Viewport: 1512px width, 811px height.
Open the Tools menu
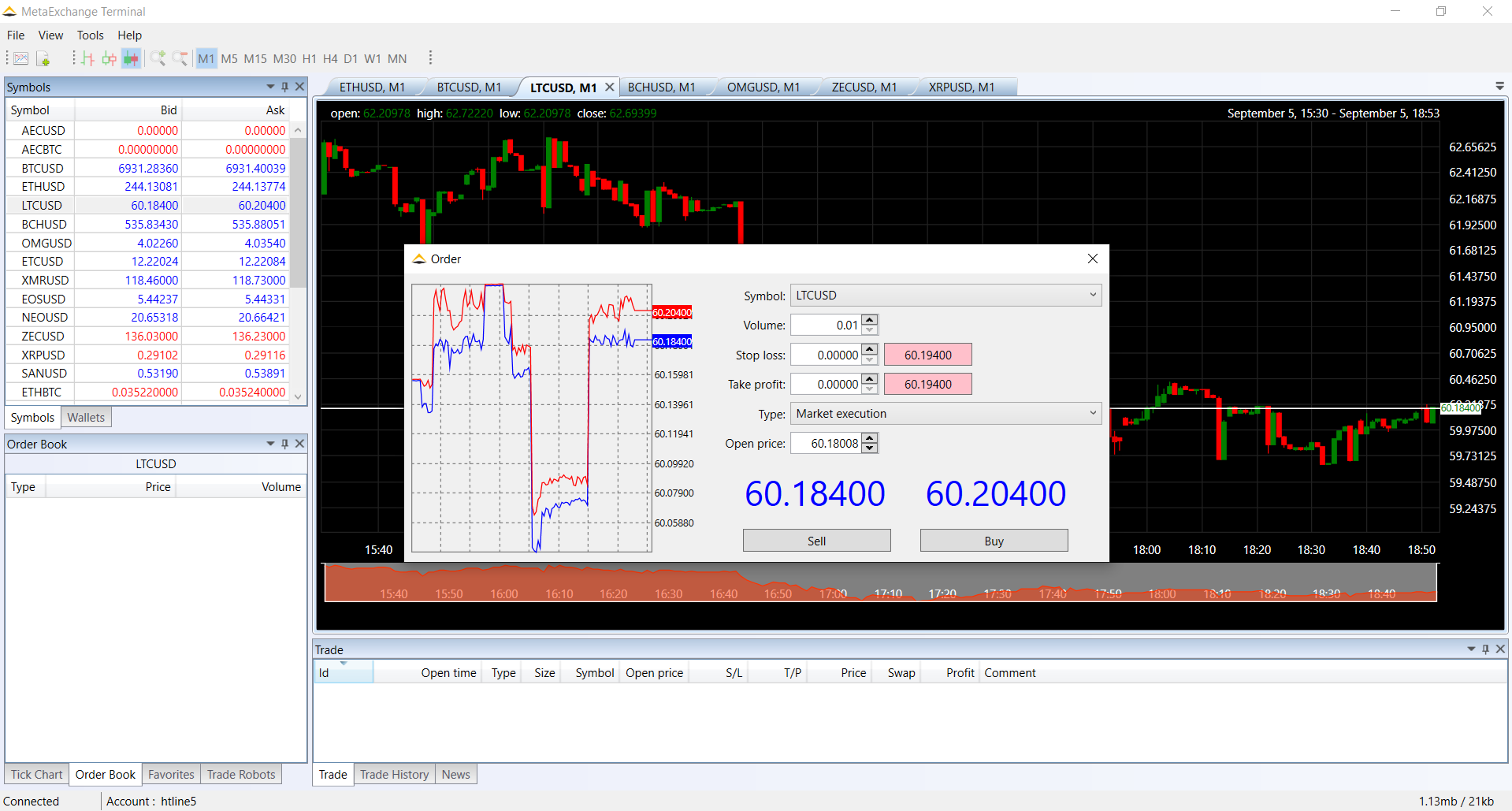[x=90, y=35]
